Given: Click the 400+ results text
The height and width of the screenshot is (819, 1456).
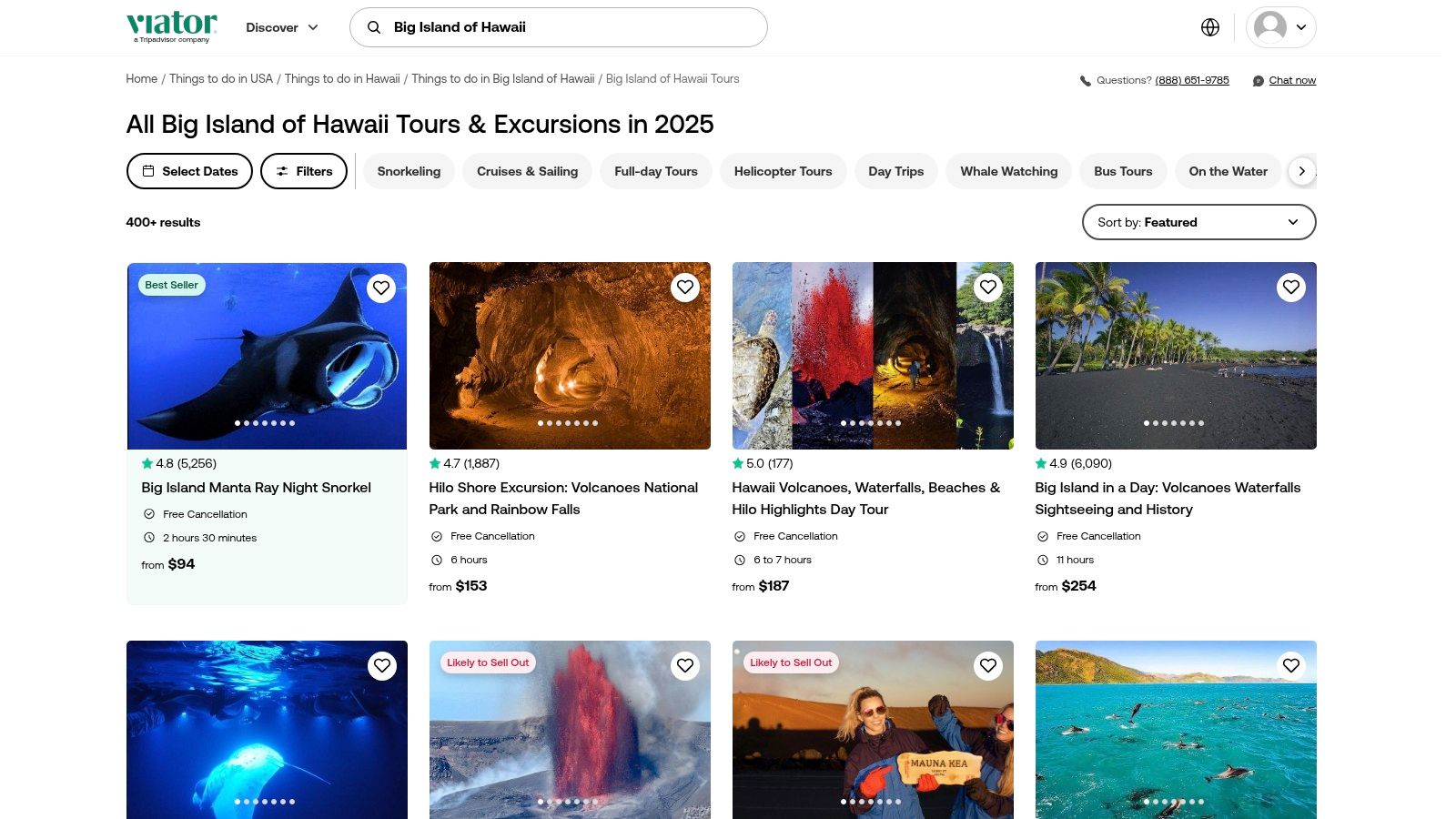Looking at the screenshot, I should coord(163,222).
